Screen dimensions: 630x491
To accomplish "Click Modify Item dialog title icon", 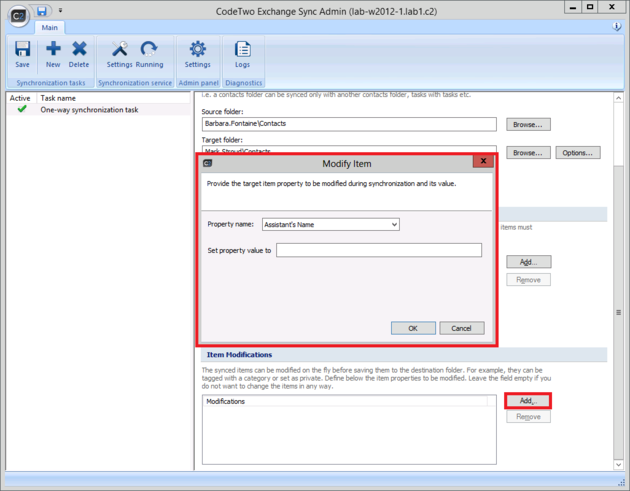I will 208,163.
